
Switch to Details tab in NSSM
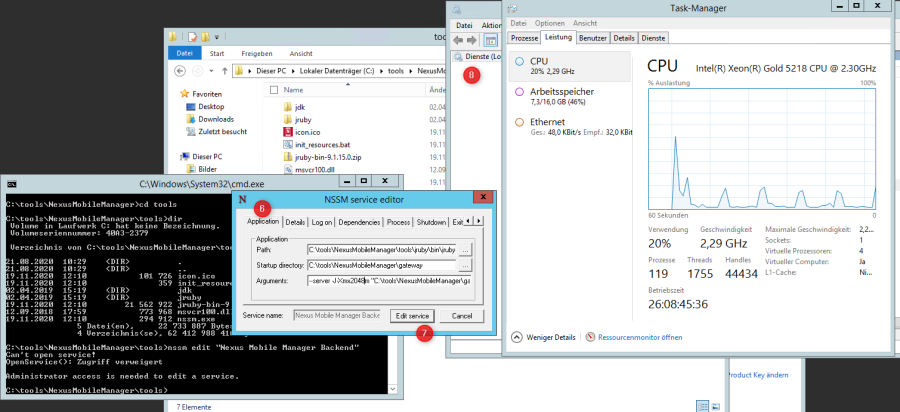pyautogui.click(x=295, y=222)
